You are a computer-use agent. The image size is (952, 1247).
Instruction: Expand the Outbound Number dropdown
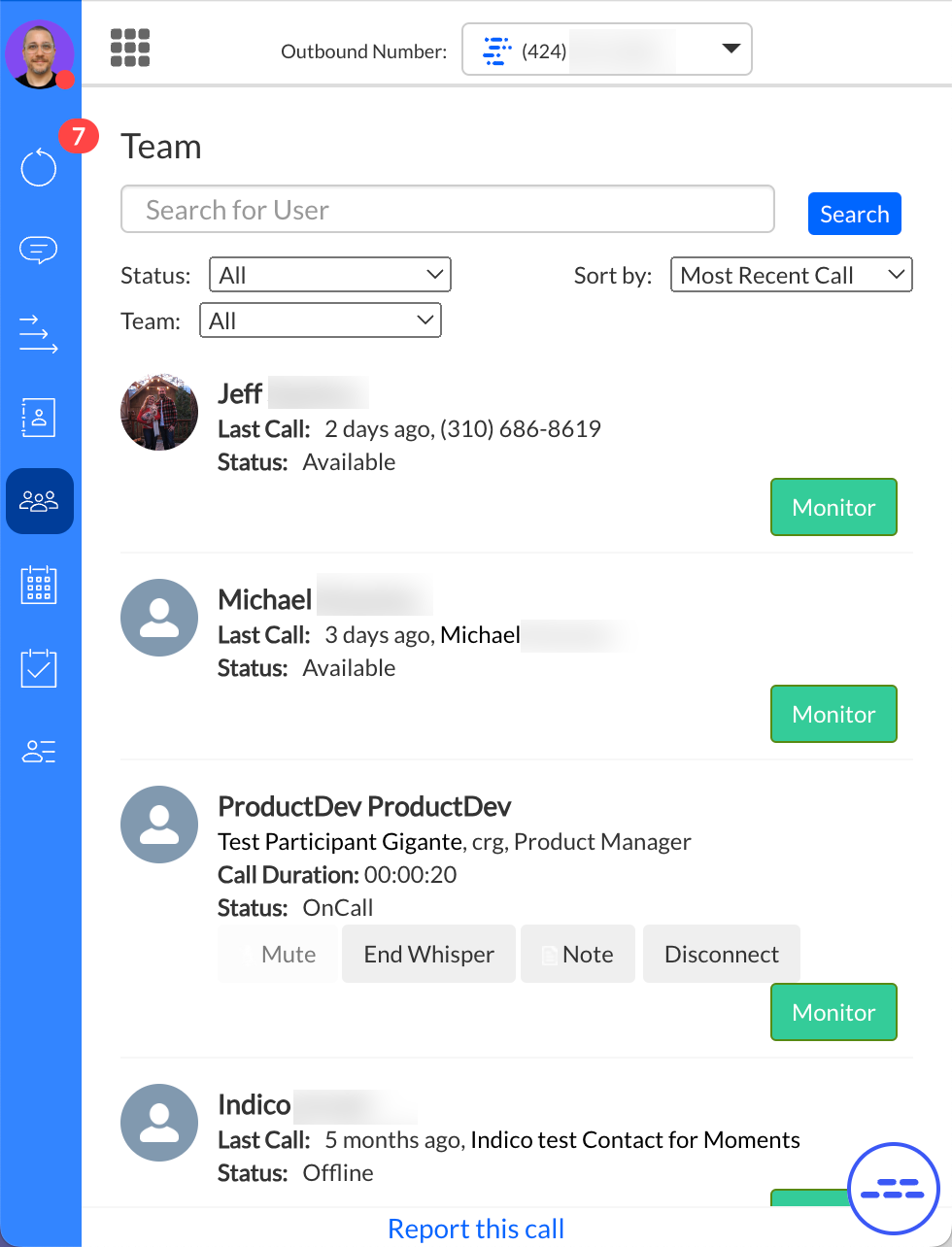point(606,50)
